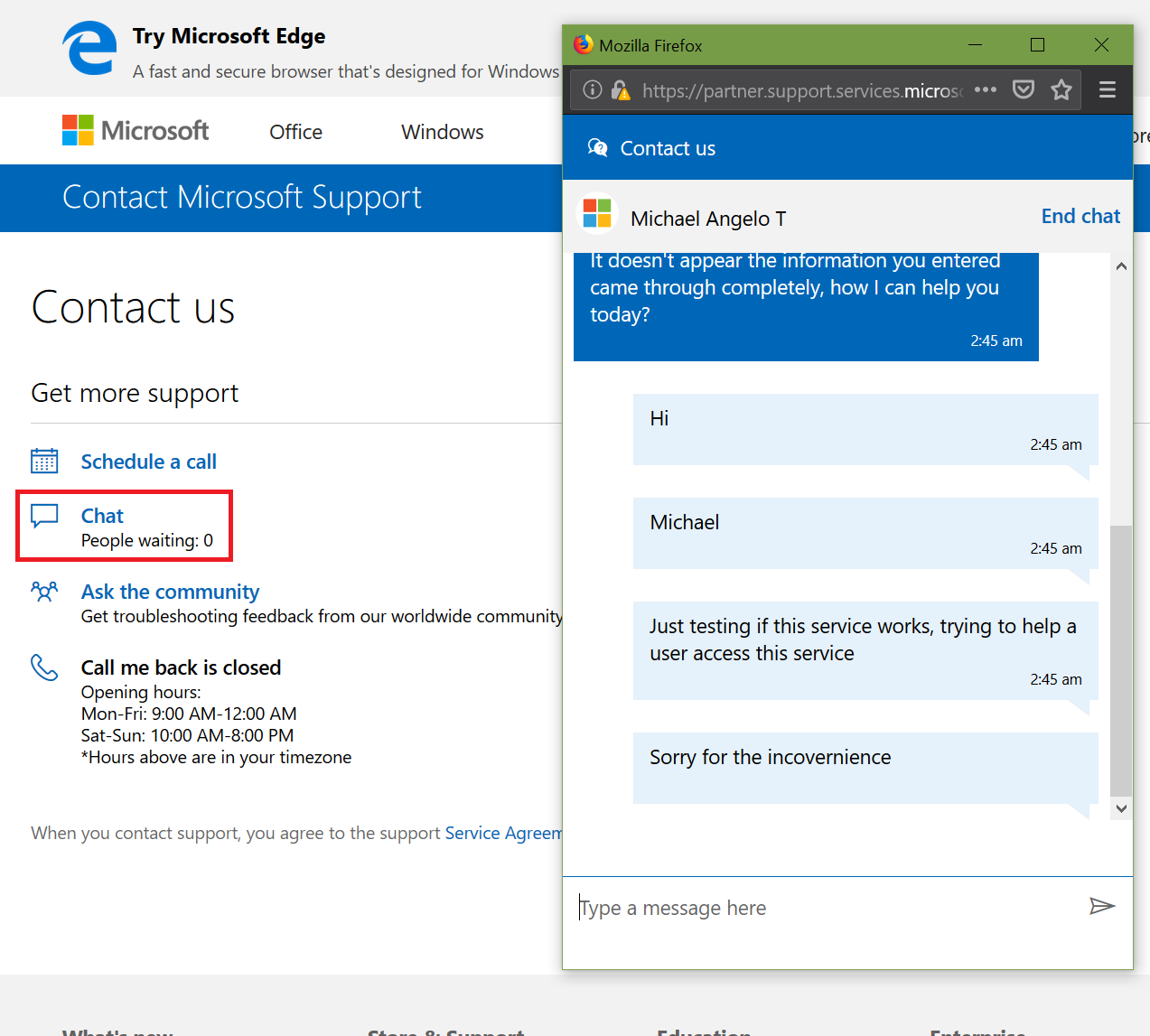Click the 'Hi' chat message
The height and width of the screenshot is (1036, 1150).
click(x=865, y=429)
